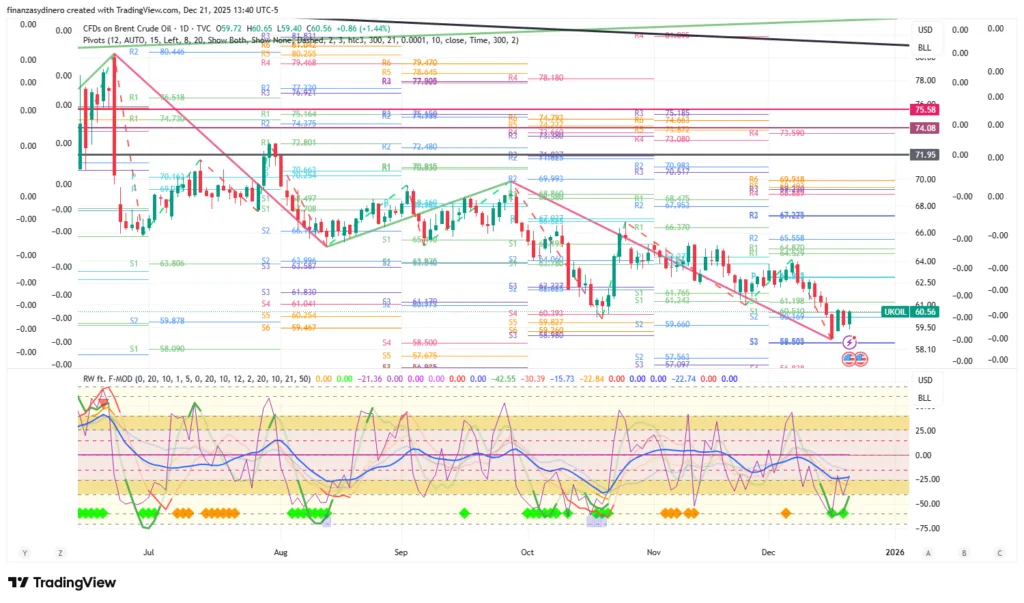
Task: Click the dark 71.95 price level label
Action: tap(923, 155)
